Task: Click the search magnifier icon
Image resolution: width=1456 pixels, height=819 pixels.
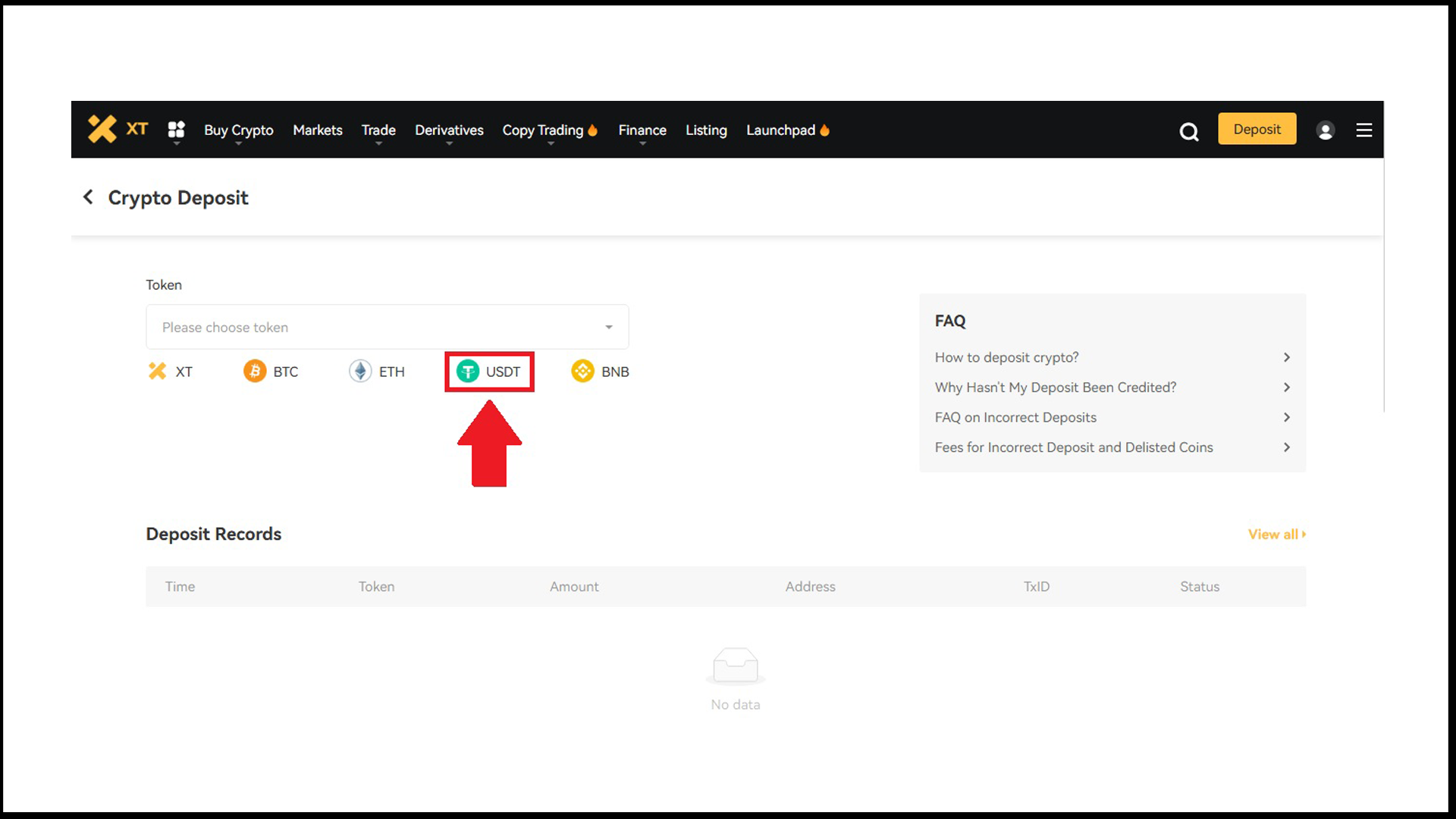Action: 1188,132
